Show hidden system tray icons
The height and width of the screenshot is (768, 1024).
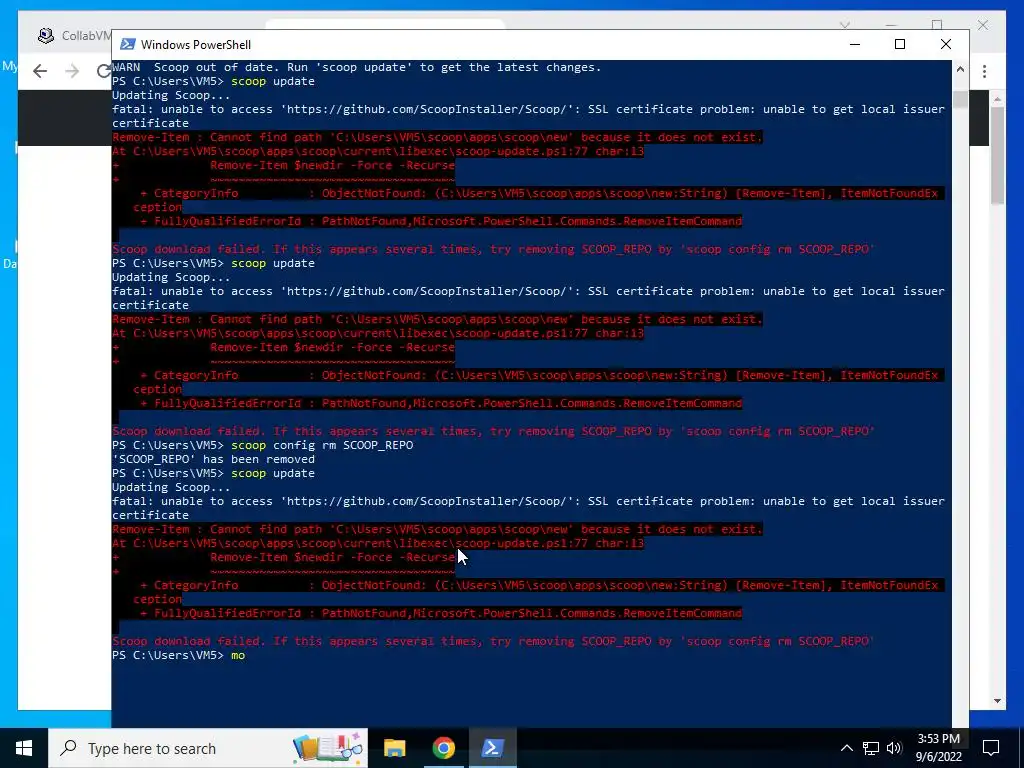coord(846,748)
